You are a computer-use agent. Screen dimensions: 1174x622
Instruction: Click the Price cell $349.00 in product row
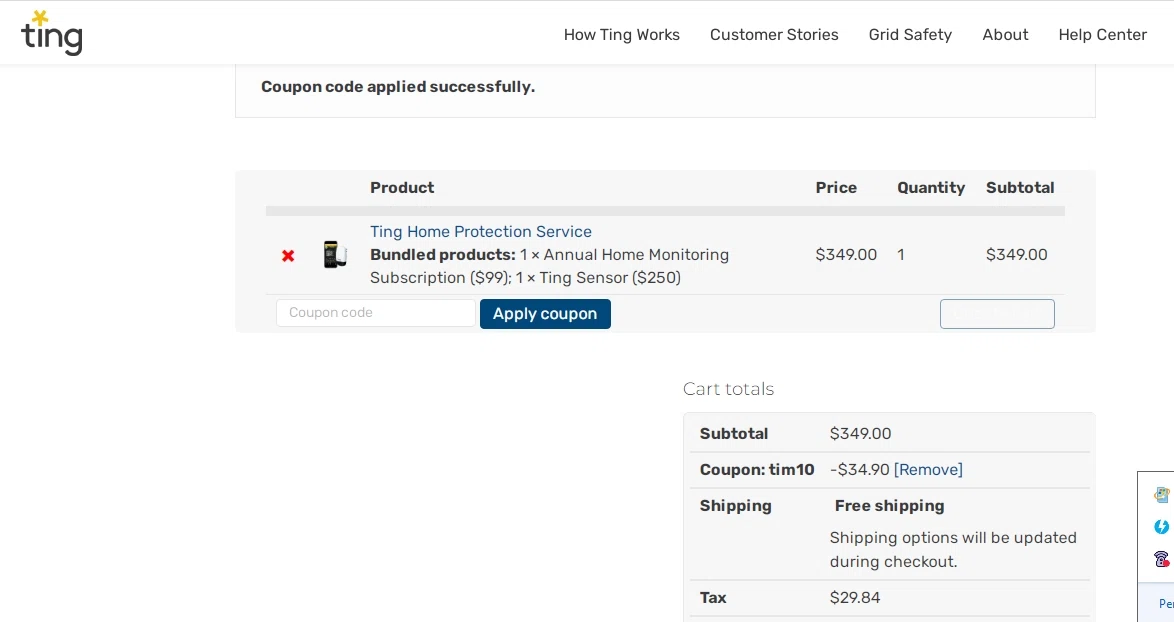(x=846, y=254)
